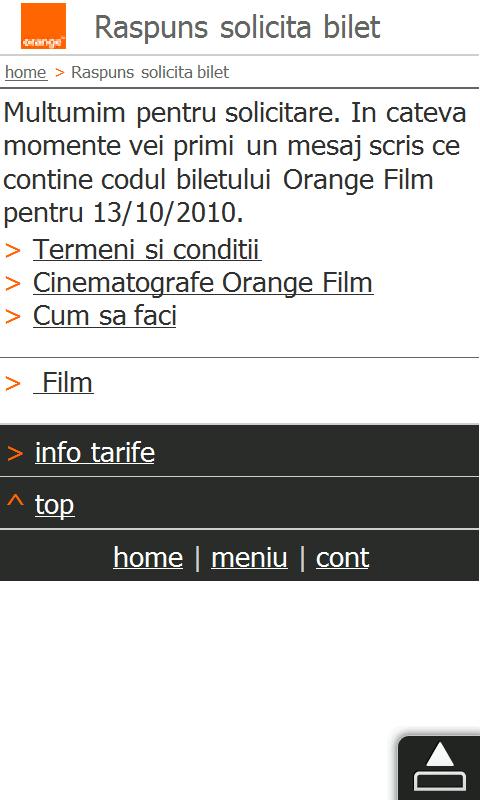
Task: Go to home via breadcrumb link
Action: pos(26,72)
